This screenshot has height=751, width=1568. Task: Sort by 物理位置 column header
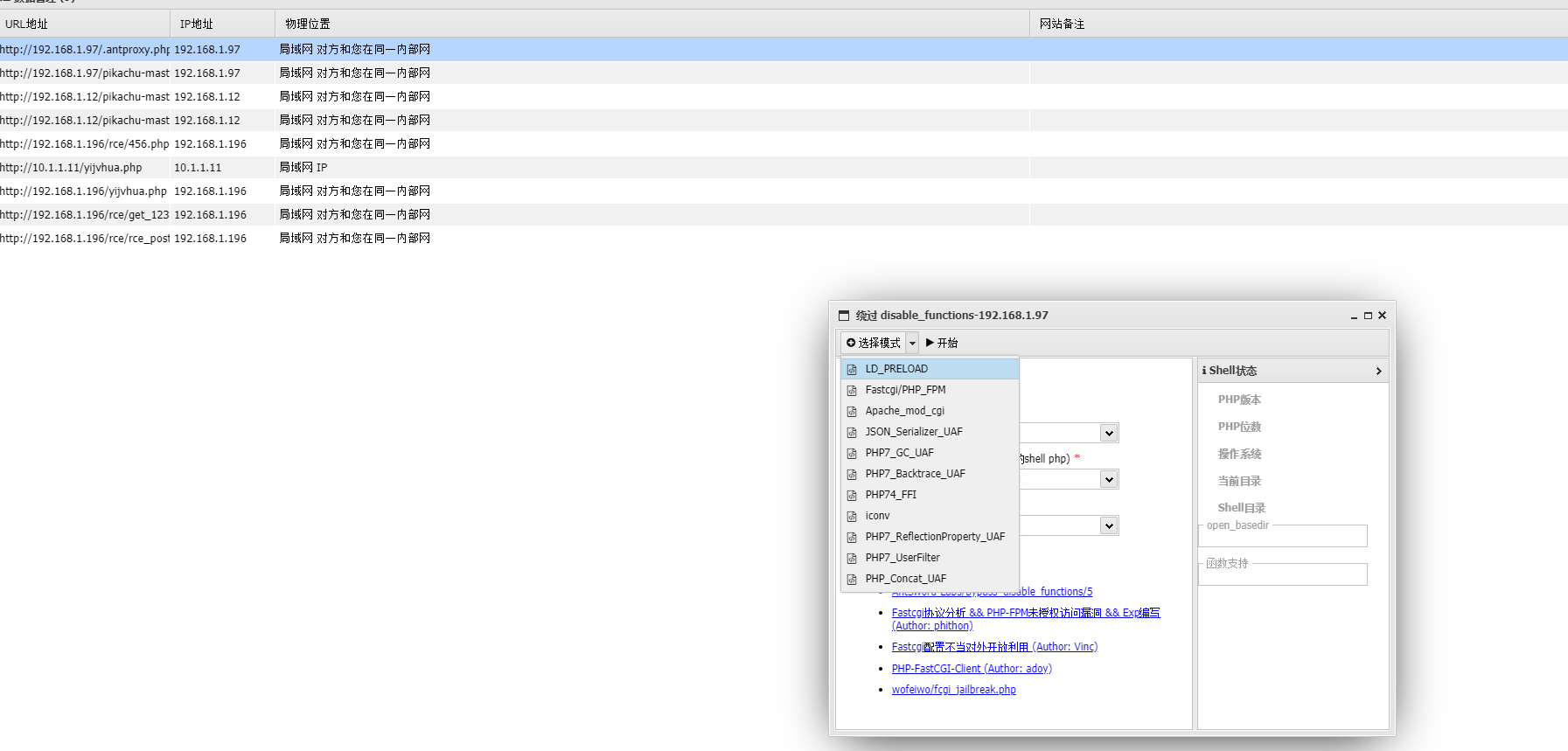click(x=652, y=24)
